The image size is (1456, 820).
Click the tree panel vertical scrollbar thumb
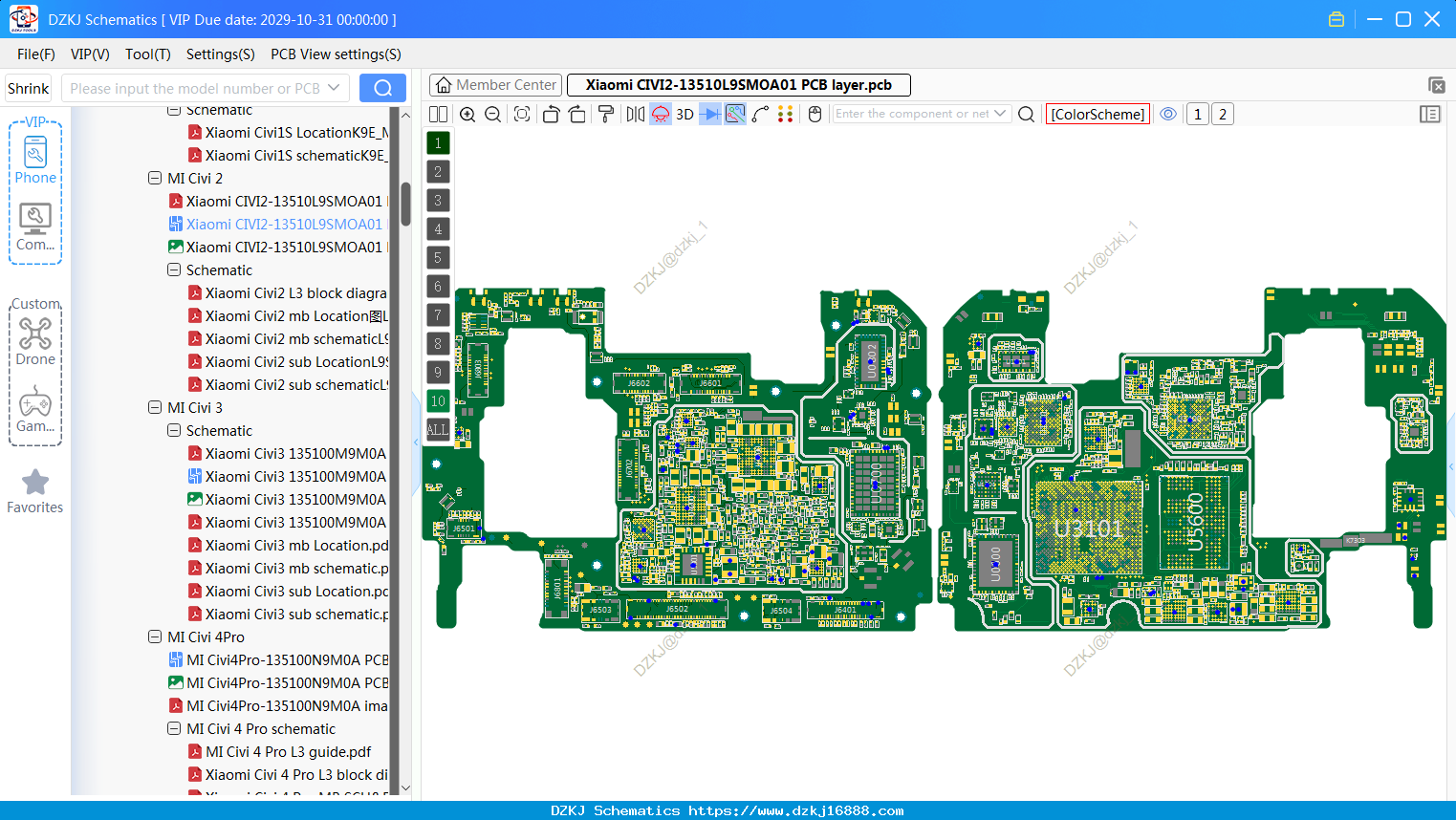coord(405,204)
